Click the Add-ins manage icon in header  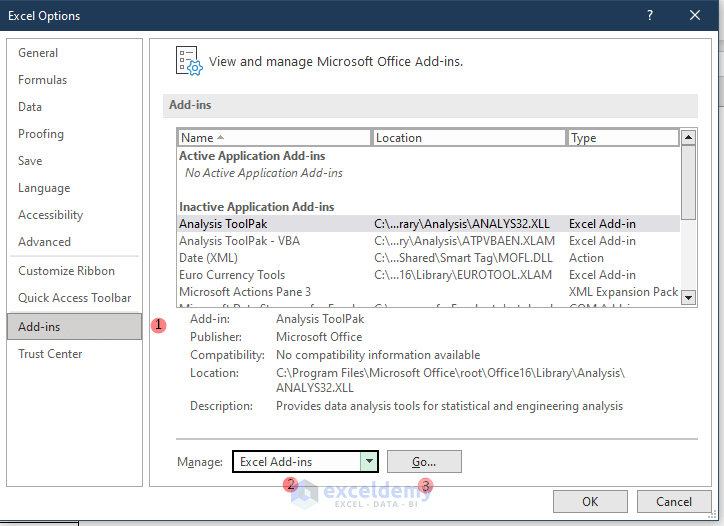[x=189, y=61]
